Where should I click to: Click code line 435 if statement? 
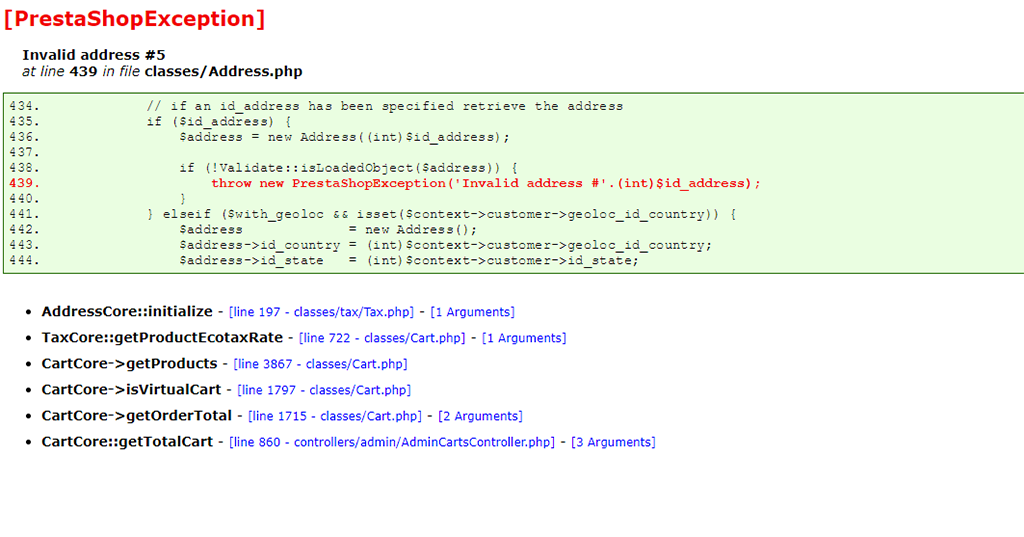tap(219, 122)
